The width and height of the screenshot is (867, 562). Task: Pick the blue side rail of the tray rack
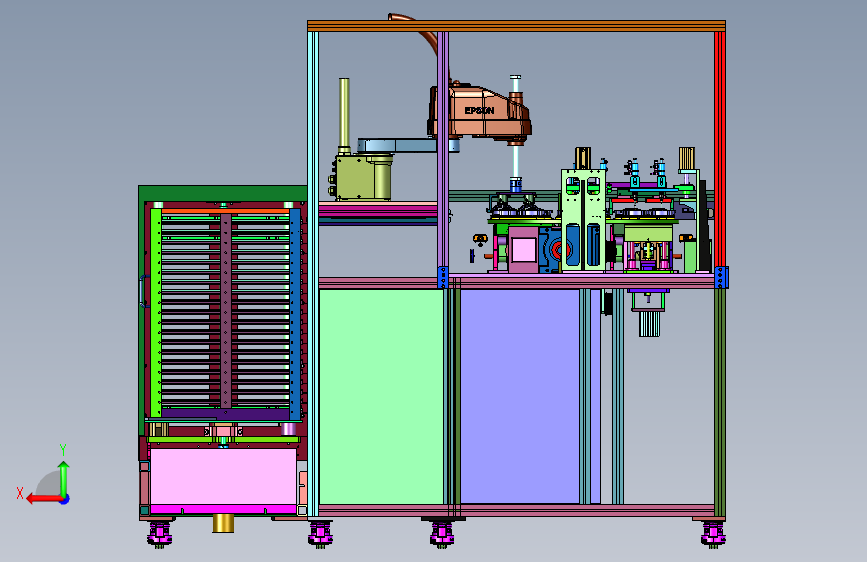[x=295, y=314]
